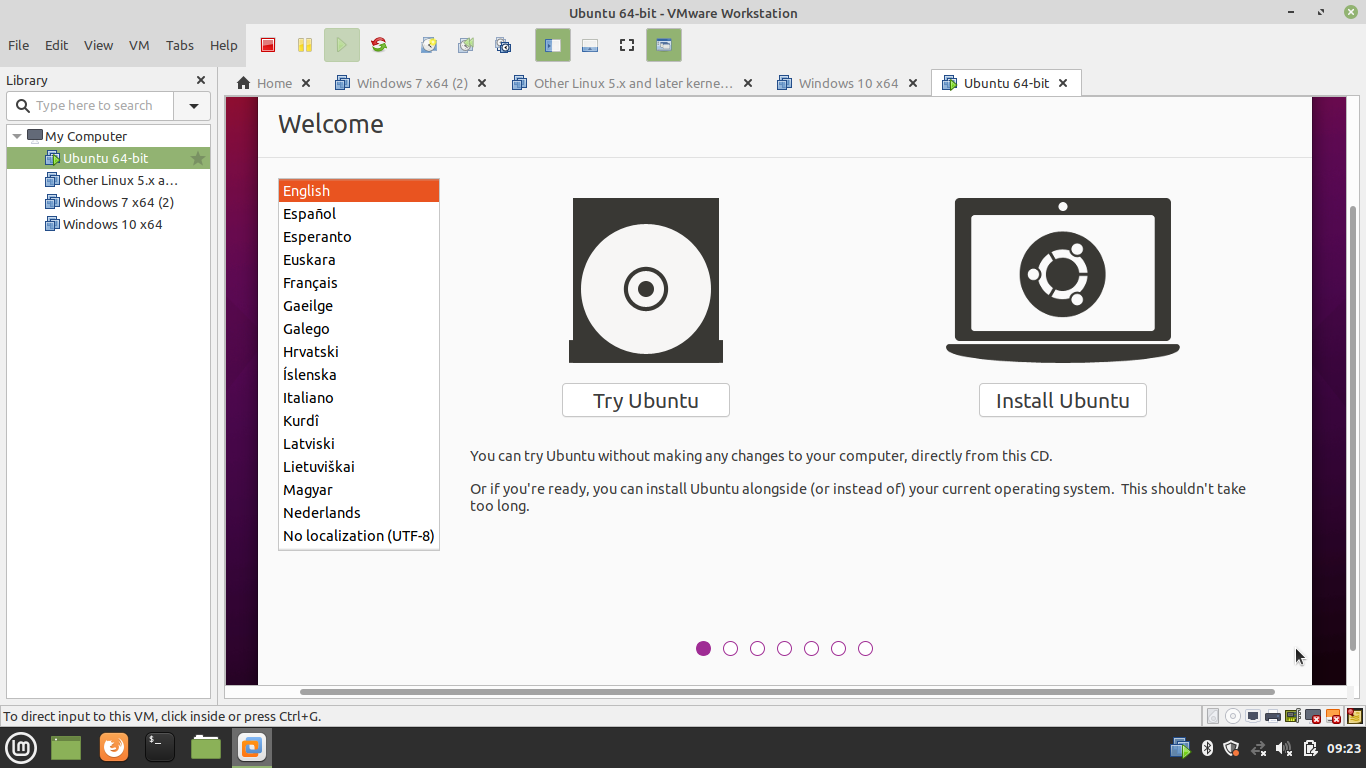Close the Home tab

pos(306,83)
